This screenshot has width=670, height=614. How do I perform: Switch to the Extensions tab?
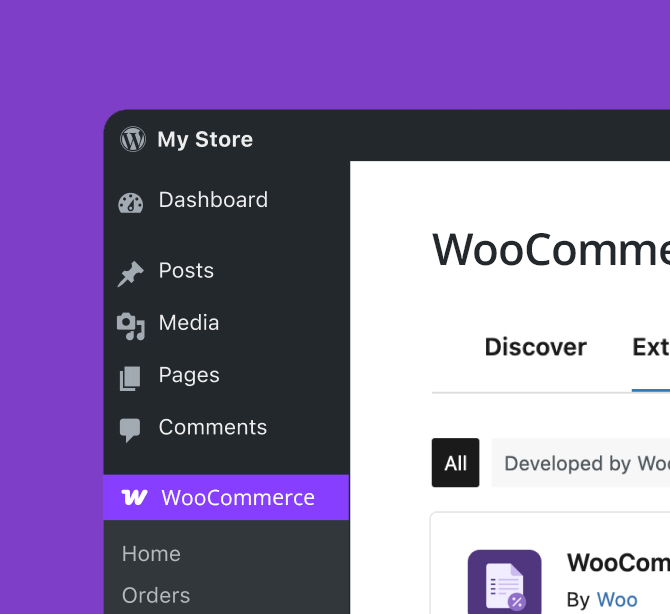tap(651, 347)
